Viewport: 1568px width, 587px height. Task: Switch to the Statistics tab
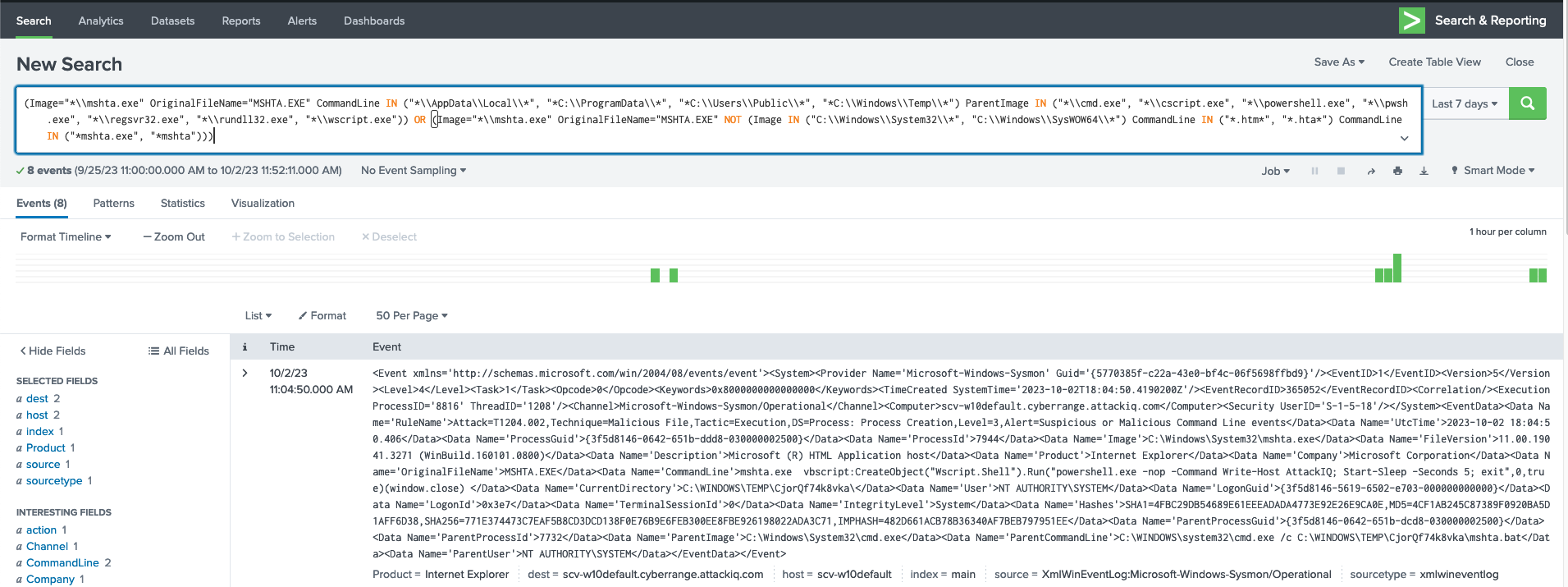pyautogui.click(x=183, y=203)
